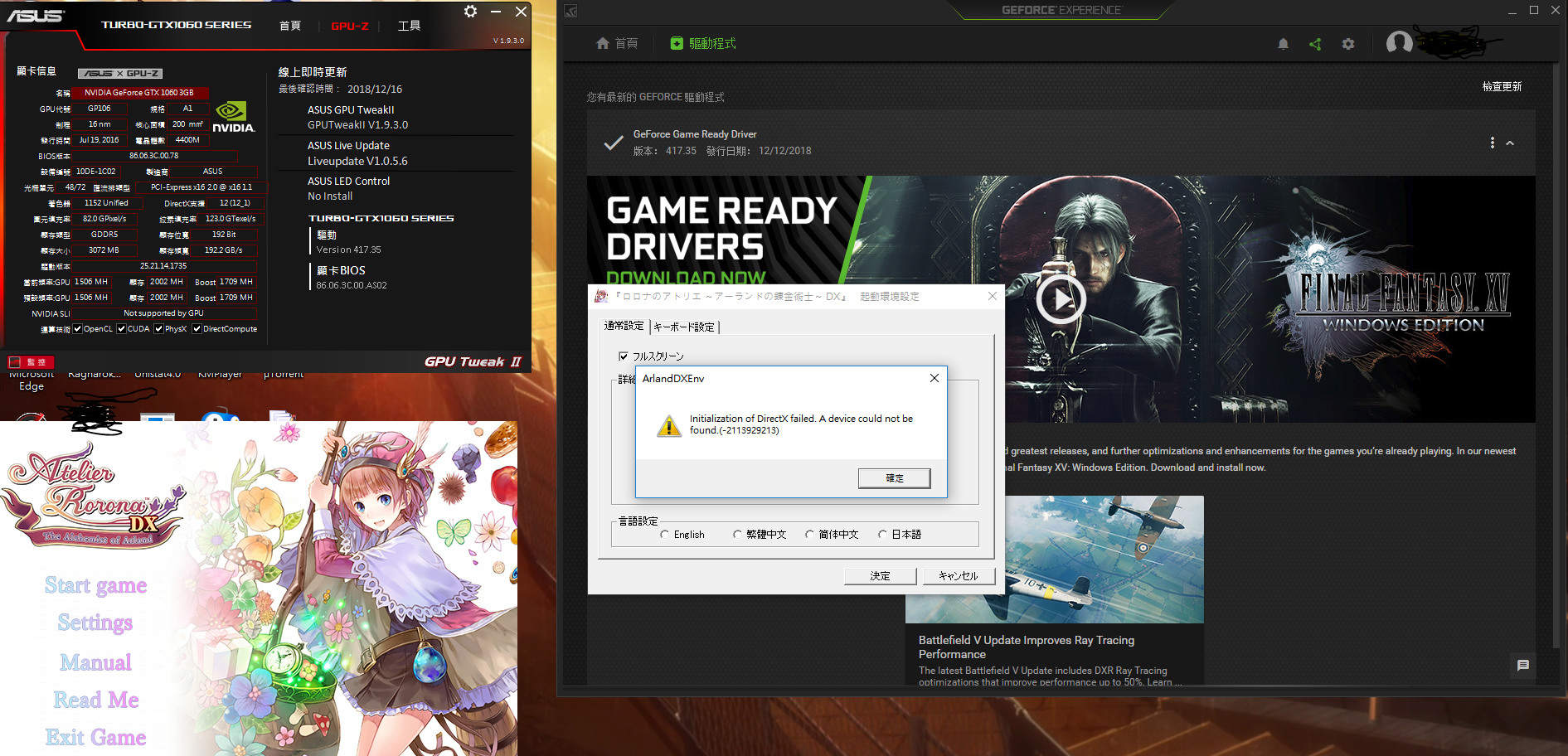Toggle the CUDA checkbox in GPU-Z
This screenshot has height=756, width=1568.
(x=122, y=329)
